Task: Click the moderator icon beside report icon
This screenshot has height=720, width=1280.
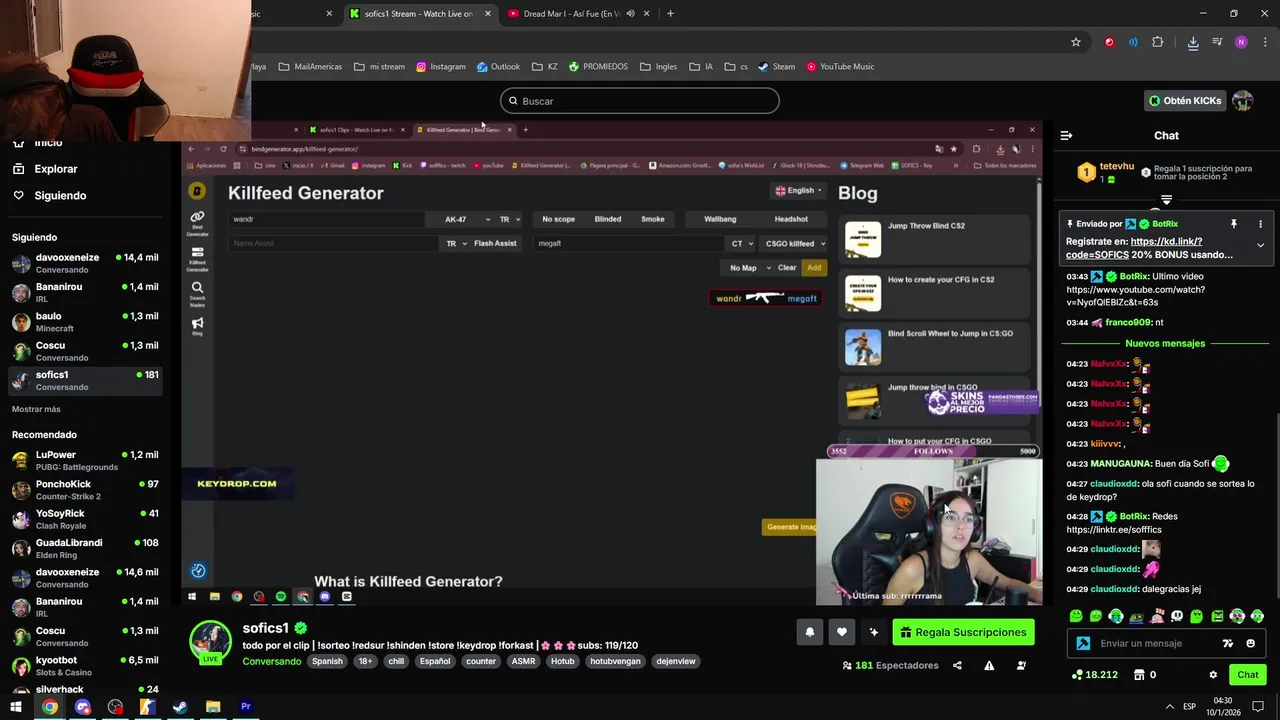Action: click(x=1021, y=665)
